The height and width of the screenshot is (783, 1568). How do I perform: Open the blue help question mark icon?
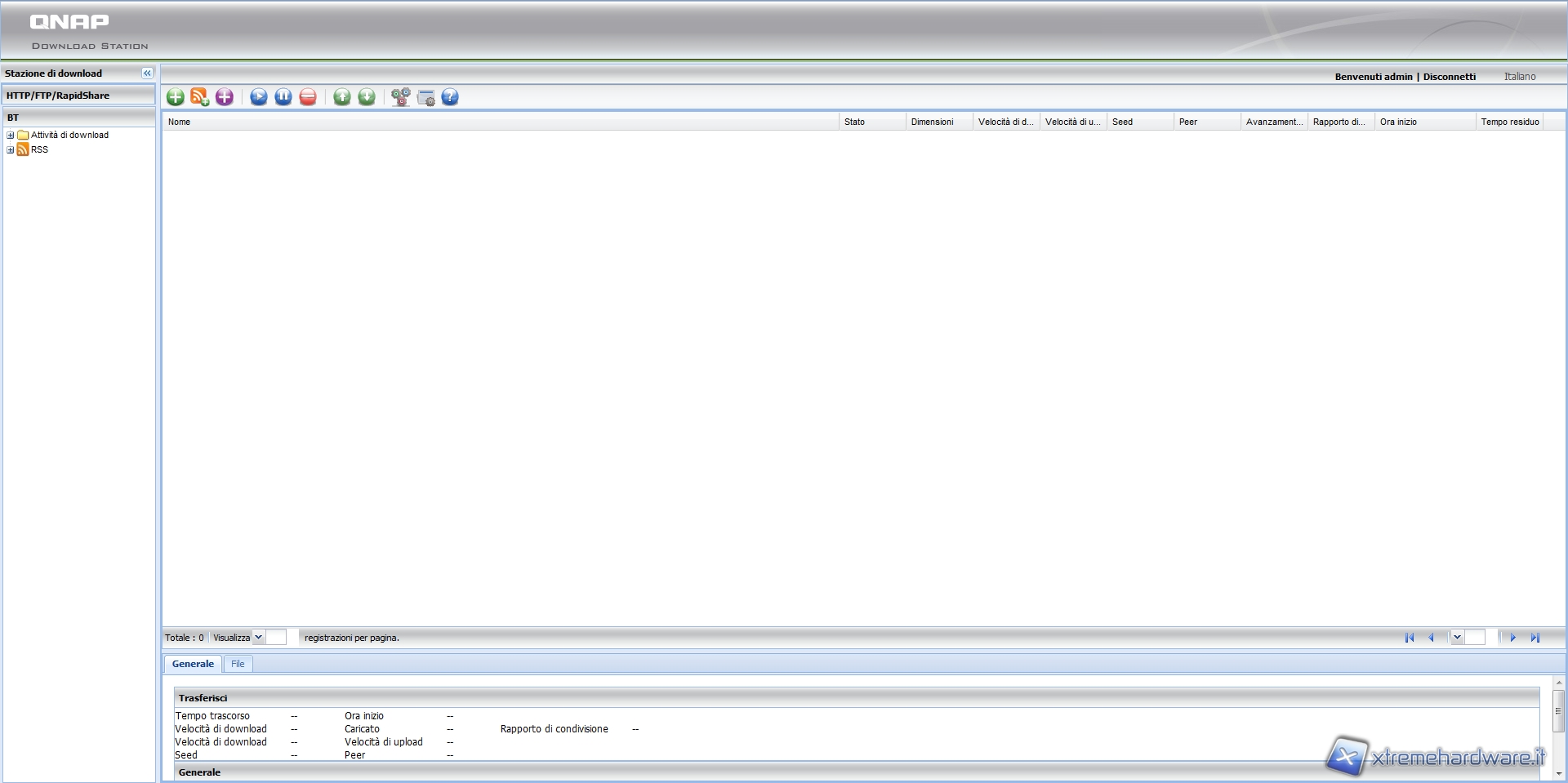[x=450, y=97]
